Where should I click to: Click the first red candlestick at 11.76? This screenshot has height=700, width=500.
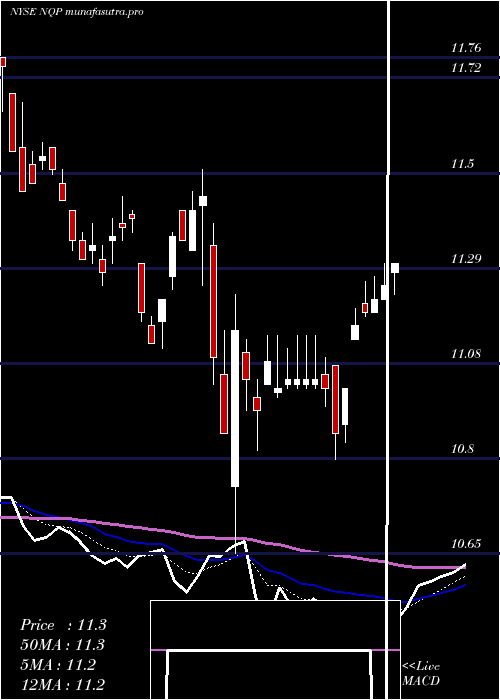(x=3, y=62)
